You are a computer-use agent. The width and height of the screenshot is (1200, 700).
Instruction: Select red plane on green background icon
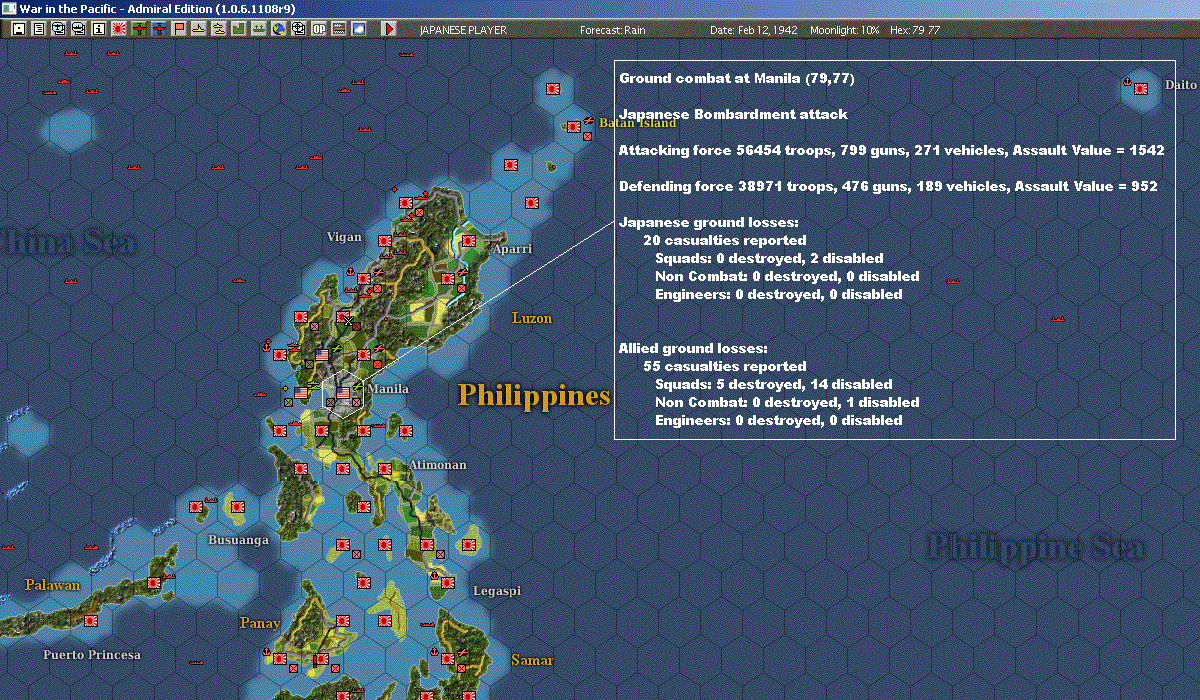139,29
